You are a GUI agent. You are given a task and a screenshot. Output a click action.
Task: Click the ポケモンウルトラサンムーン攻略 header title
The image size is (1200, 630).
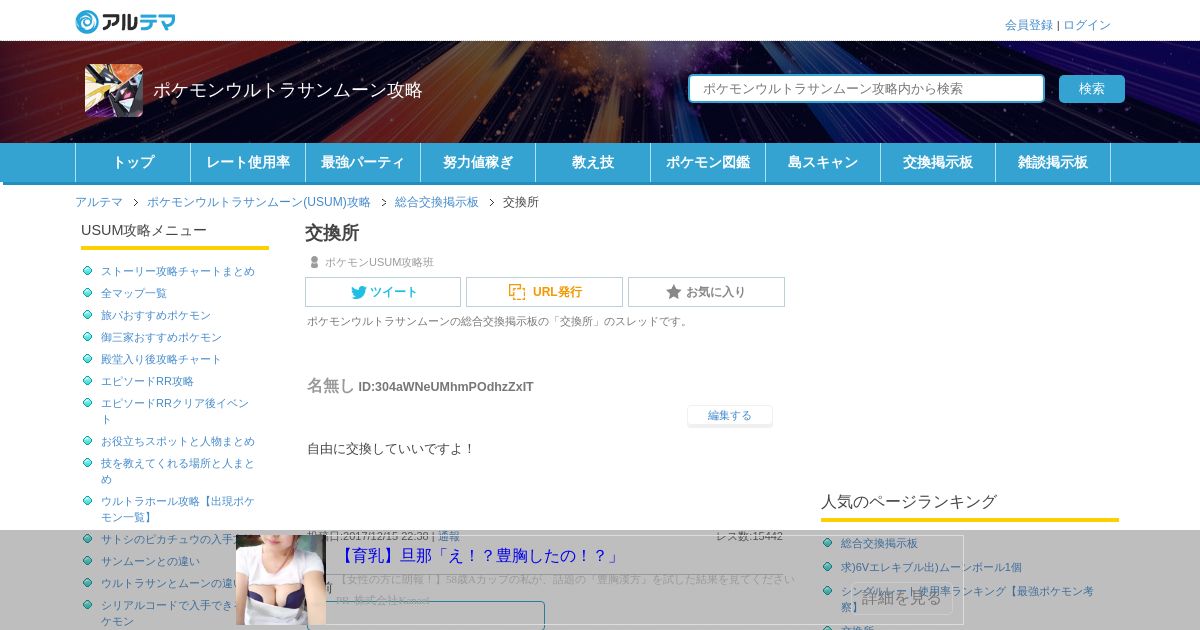288,90
